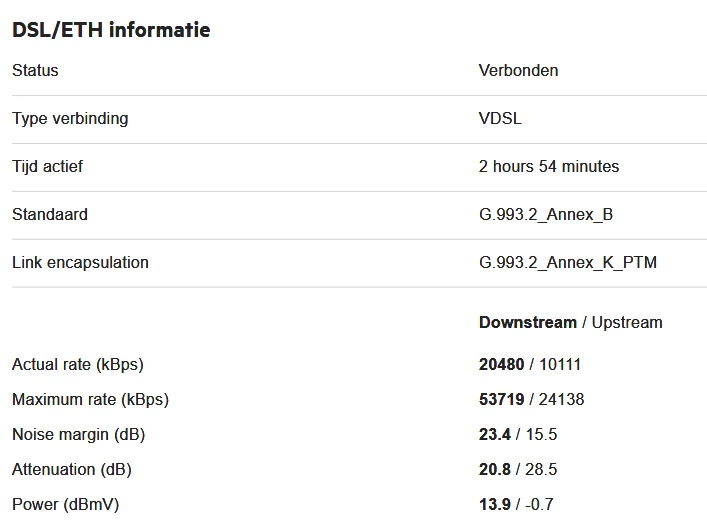This screenshot has width=707, height=525.
Task: Select the 53719 downstream maximum rate
Action: pos(501,399)
